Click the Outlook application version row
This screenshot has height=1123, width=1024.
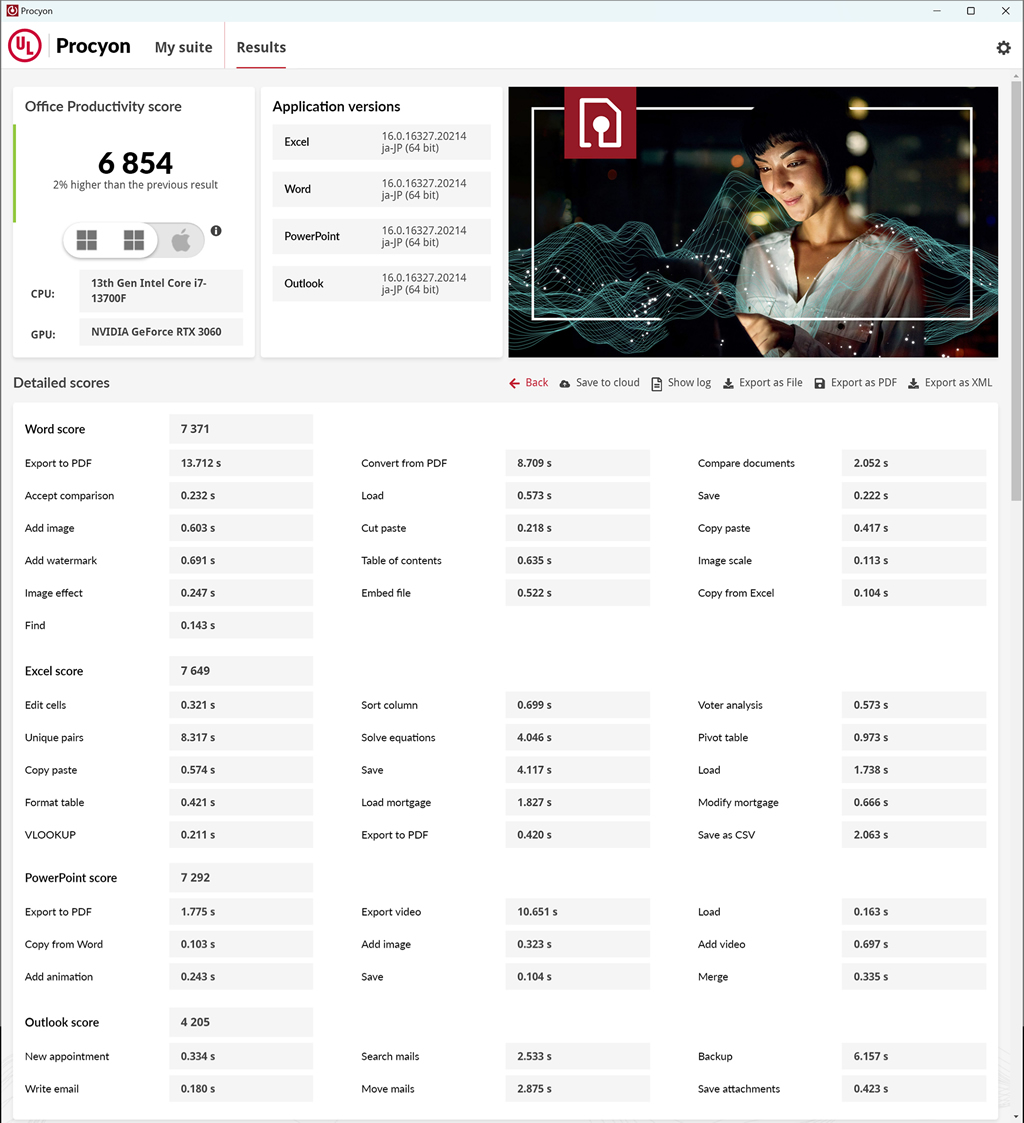coord(381,284)
